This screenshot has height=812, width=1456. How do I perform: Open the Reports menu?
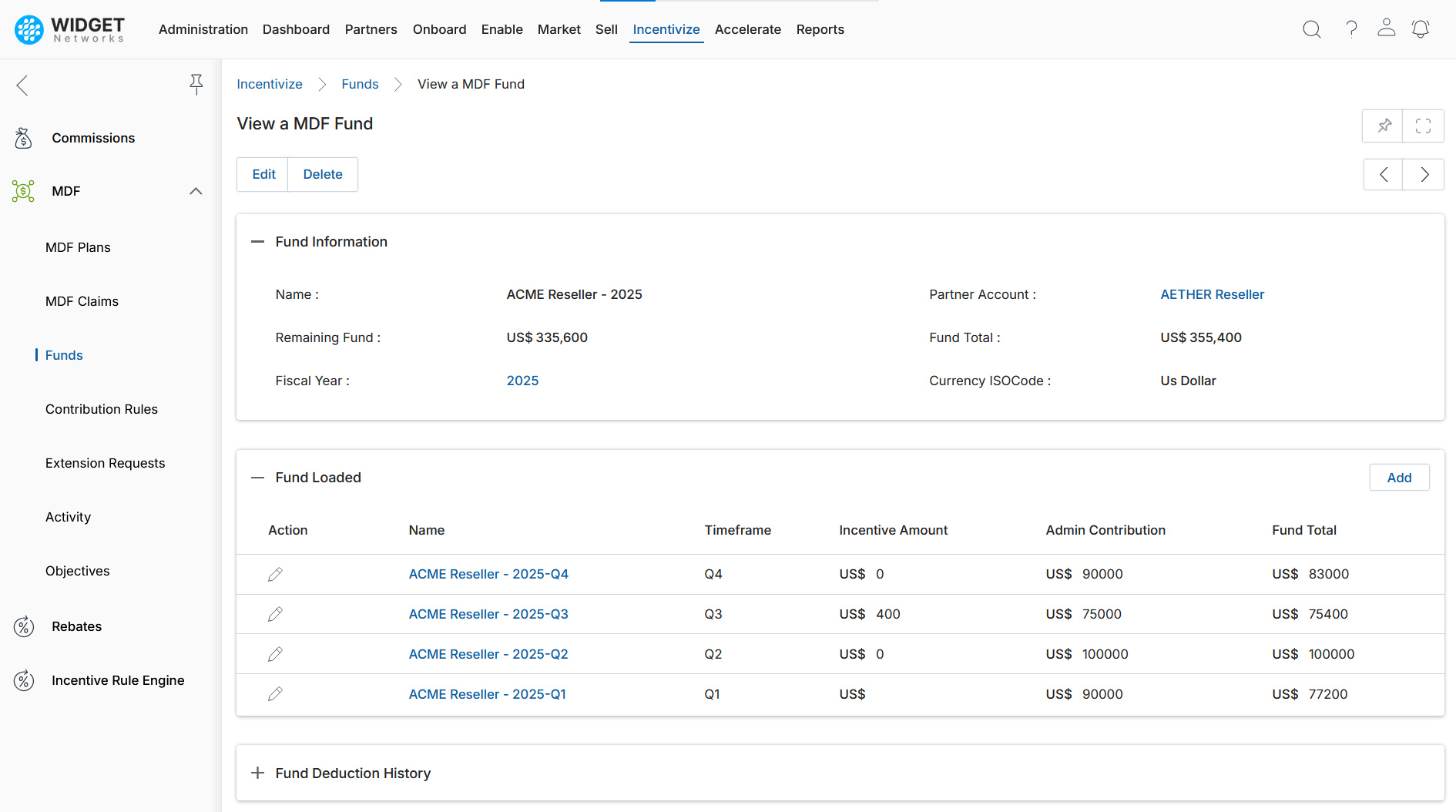tap(820, 29)
